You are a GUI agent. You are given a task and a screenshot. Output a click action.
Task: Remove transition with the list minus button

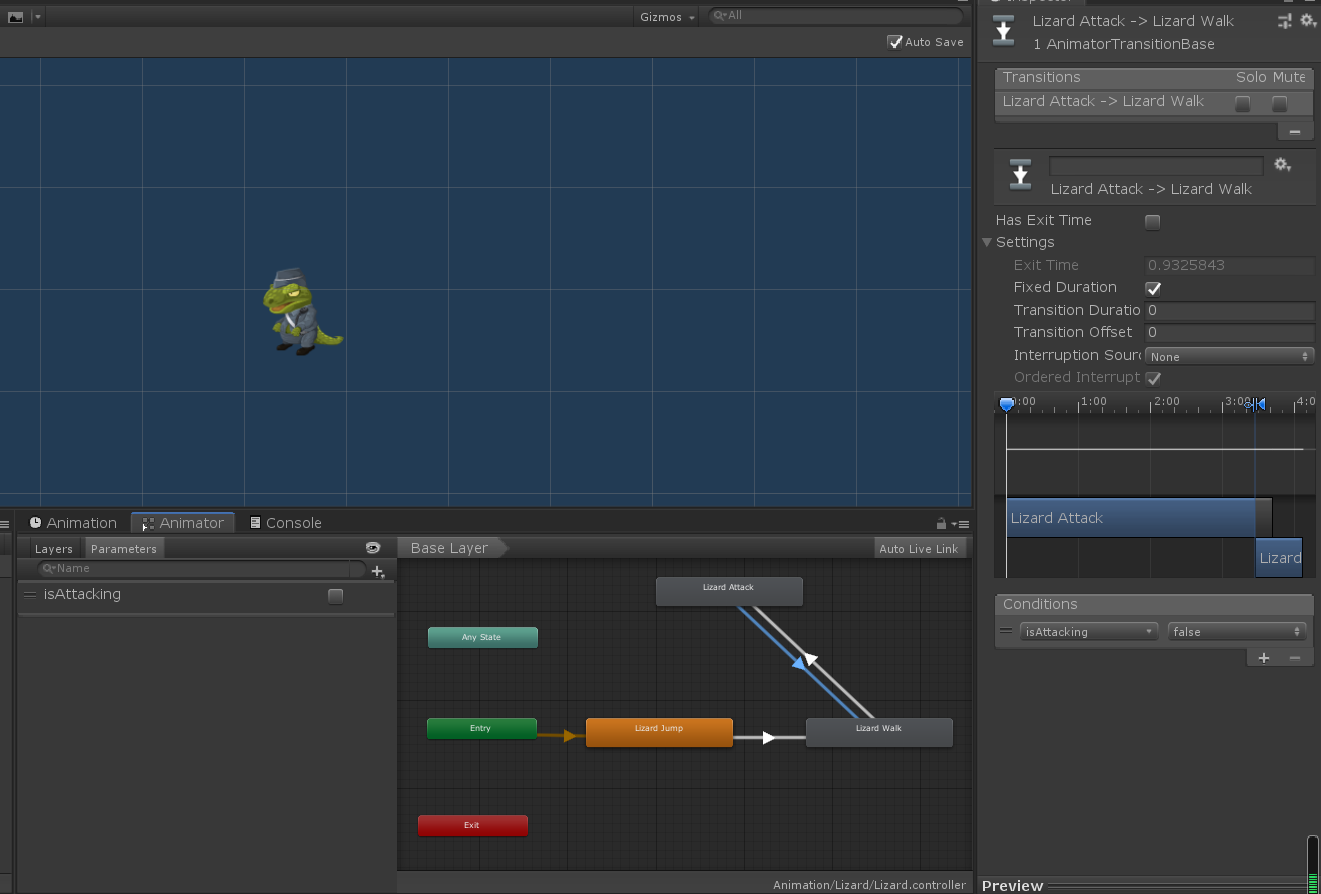1295,131
